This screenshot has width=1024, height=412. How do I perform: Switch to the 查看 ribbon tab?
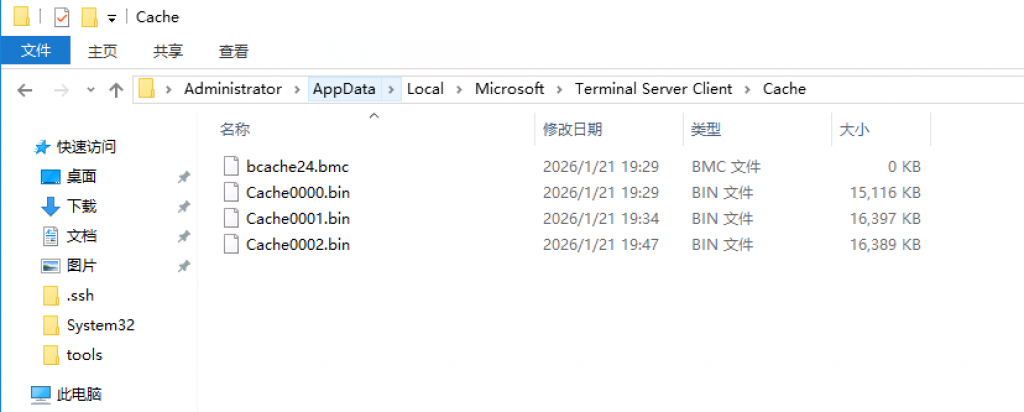pos(233,51)
